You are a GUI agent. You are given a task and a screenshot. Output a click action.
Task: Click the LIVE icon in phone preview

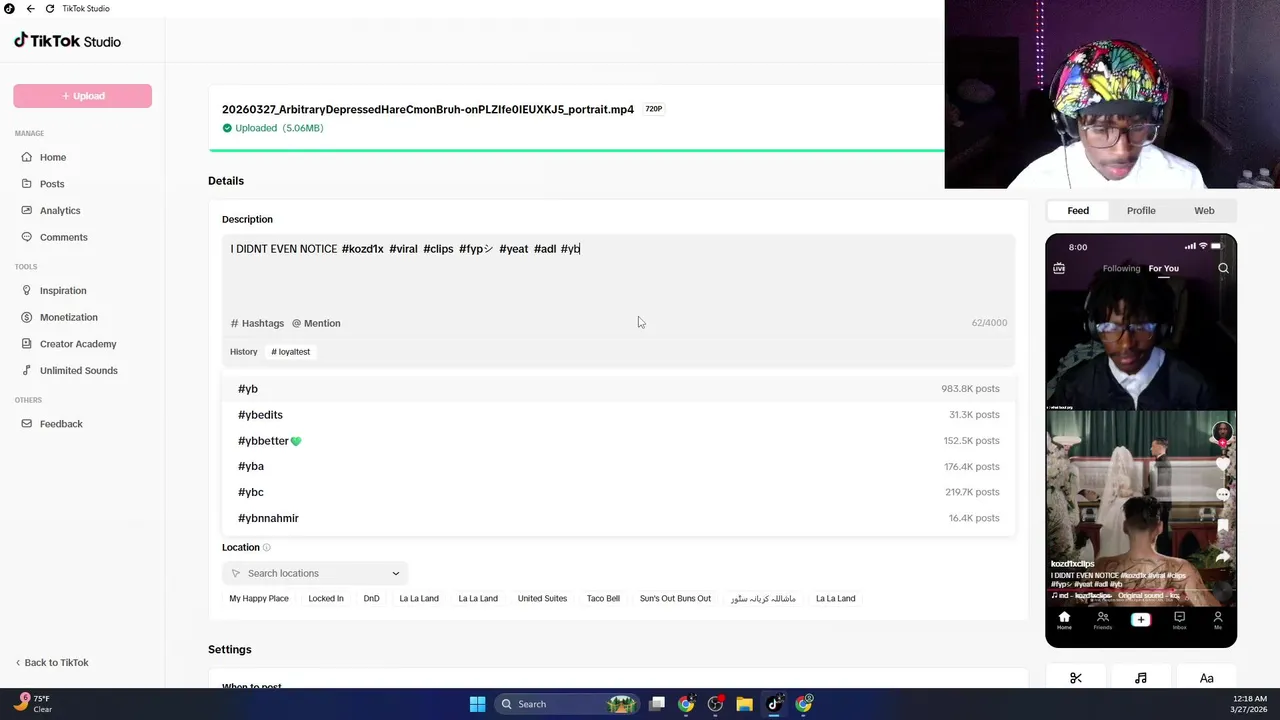click(x=1059, y=268)
